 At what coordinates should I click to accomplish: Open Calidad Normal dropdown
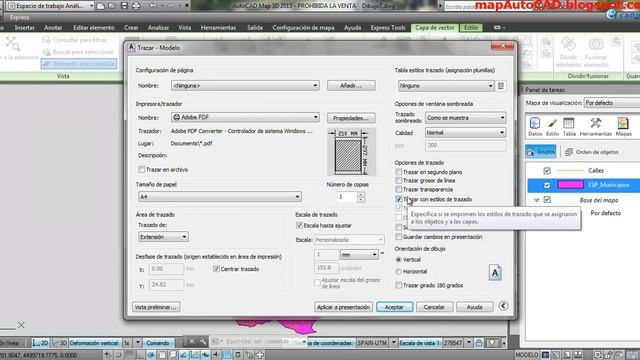465,133
